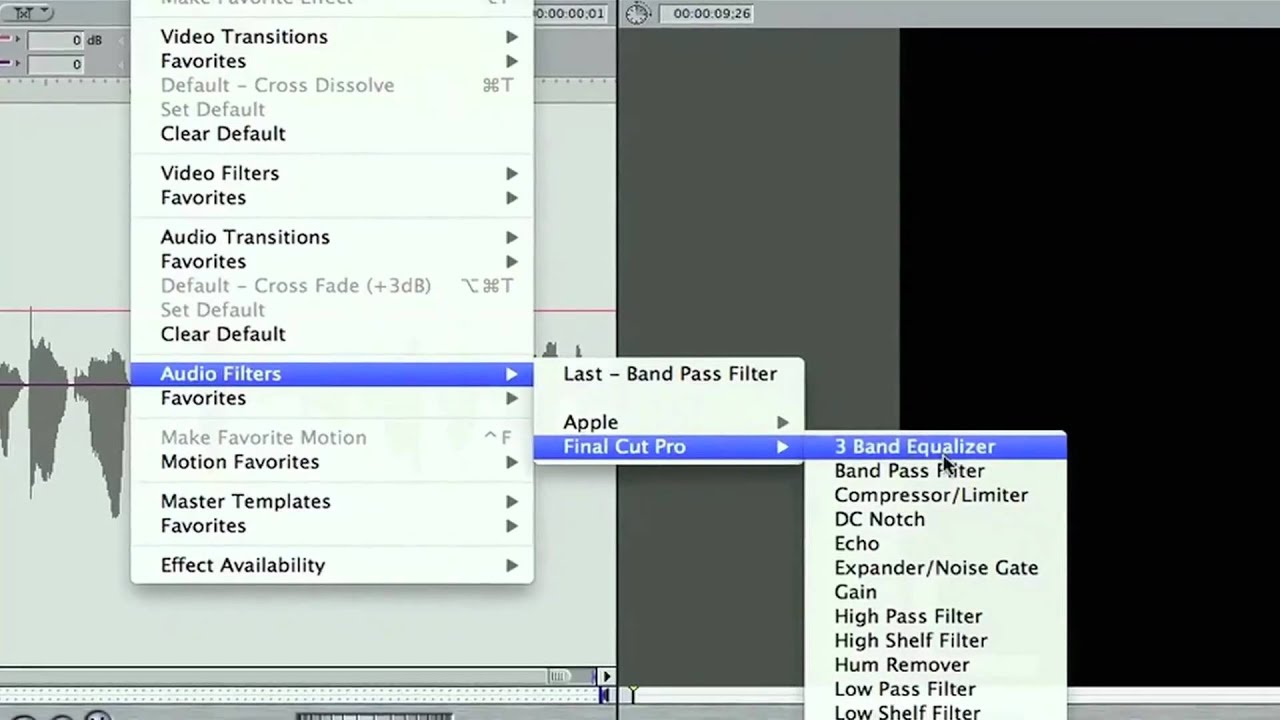Choose Clear Default below Cross Fade (+3dB)
Image resolution: width=1280 pixels, height=720 pixels.
click(x=332, y=335)
